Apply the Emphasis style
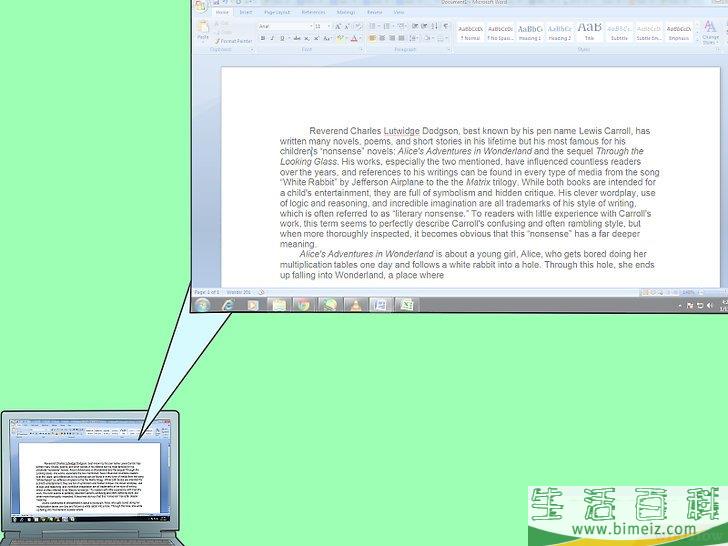 pyautogui.click(x=678, y=33)
